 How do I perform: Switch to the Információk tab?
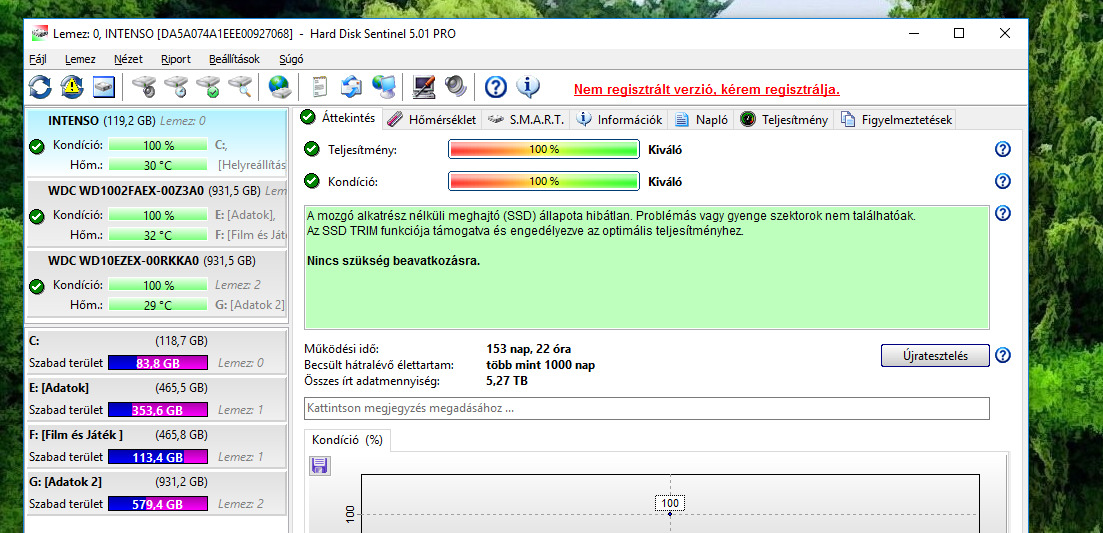pyautogui.click(x=619, y=120)
